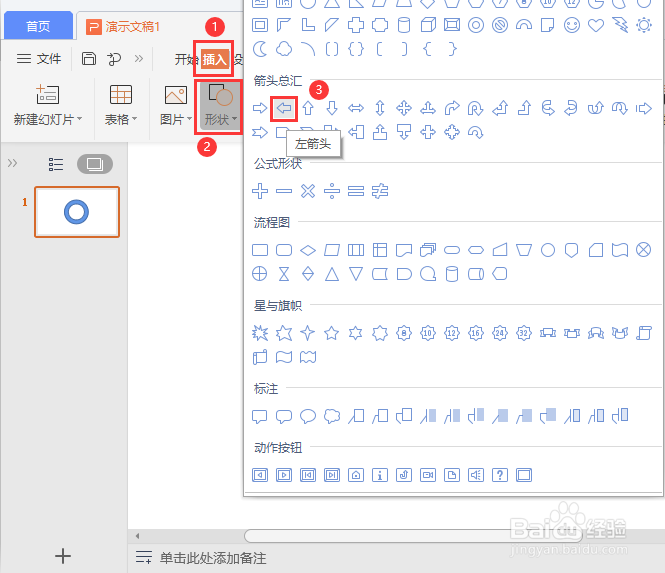This screenshot has width=665, height=573.
Task: Choose the division sign formula shape
Action: tap(332, 191)
